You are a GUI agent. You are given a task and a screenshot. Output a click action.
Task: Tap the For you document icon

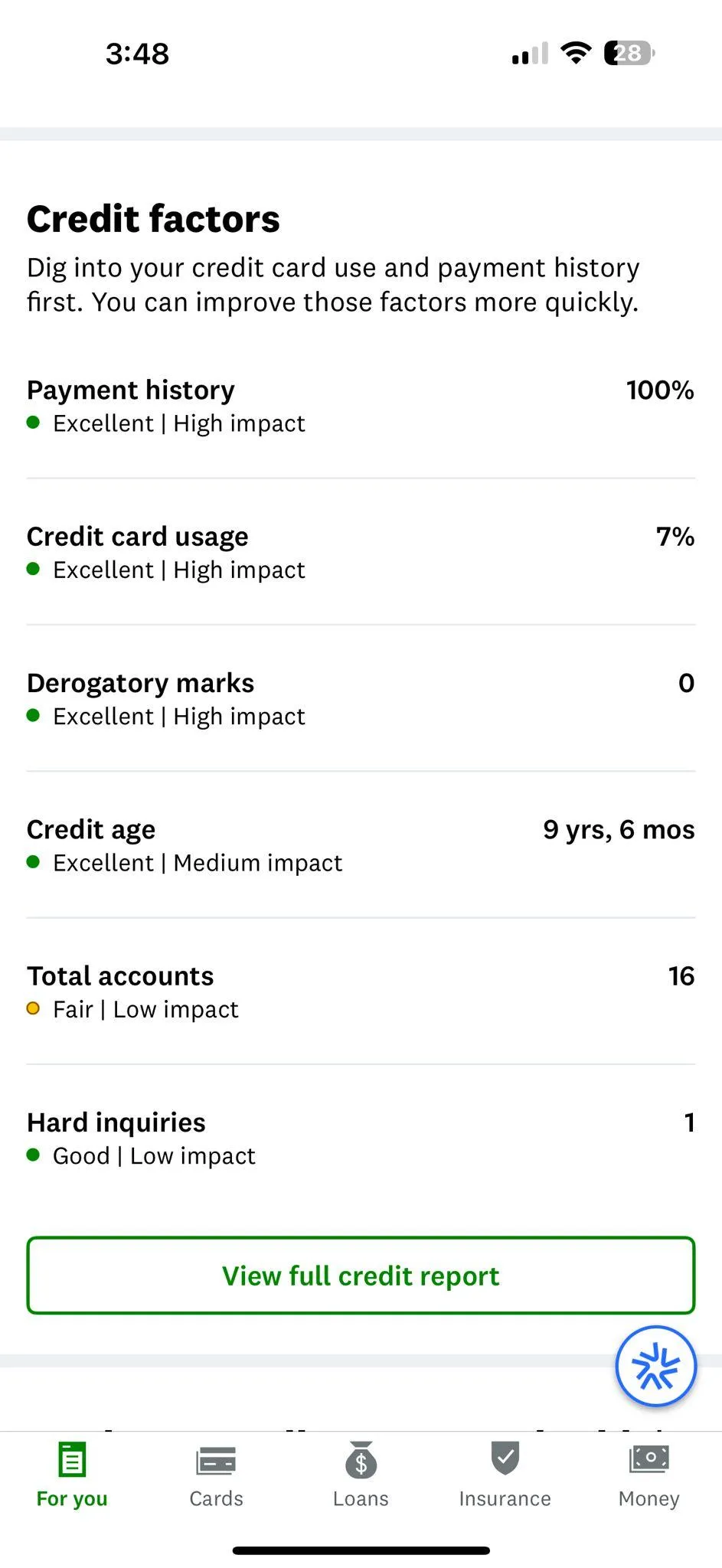(x=72, y=1459)
